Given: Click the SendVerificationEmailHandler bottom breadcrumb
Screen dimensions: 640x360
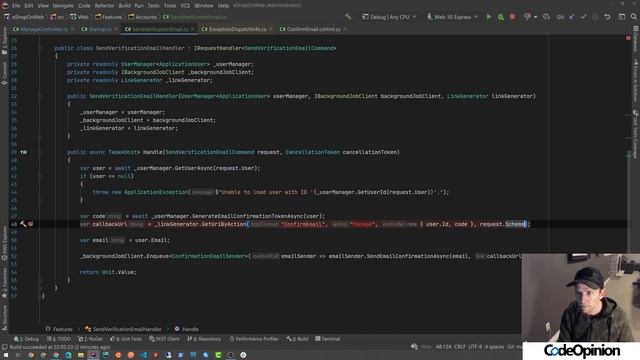Looking at the screenshot, I should tap(123, 329).
